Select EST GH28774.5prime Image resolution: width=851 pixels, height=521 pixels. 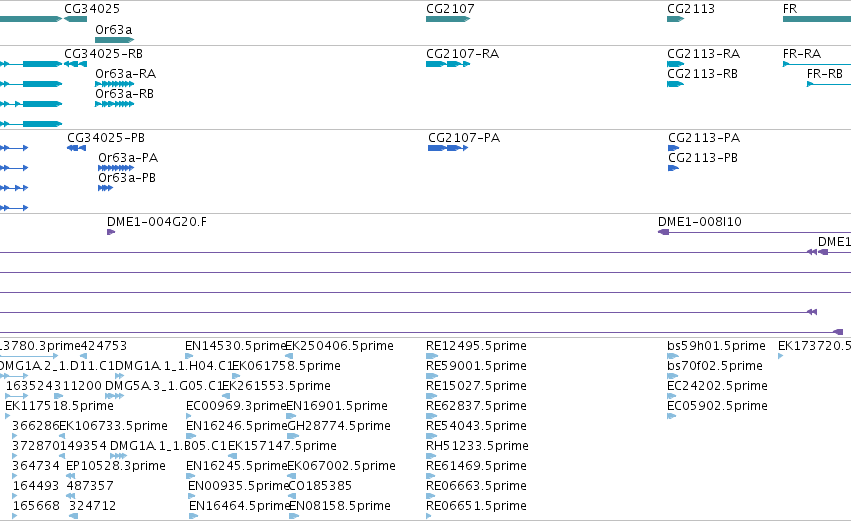tap(339, 426)
